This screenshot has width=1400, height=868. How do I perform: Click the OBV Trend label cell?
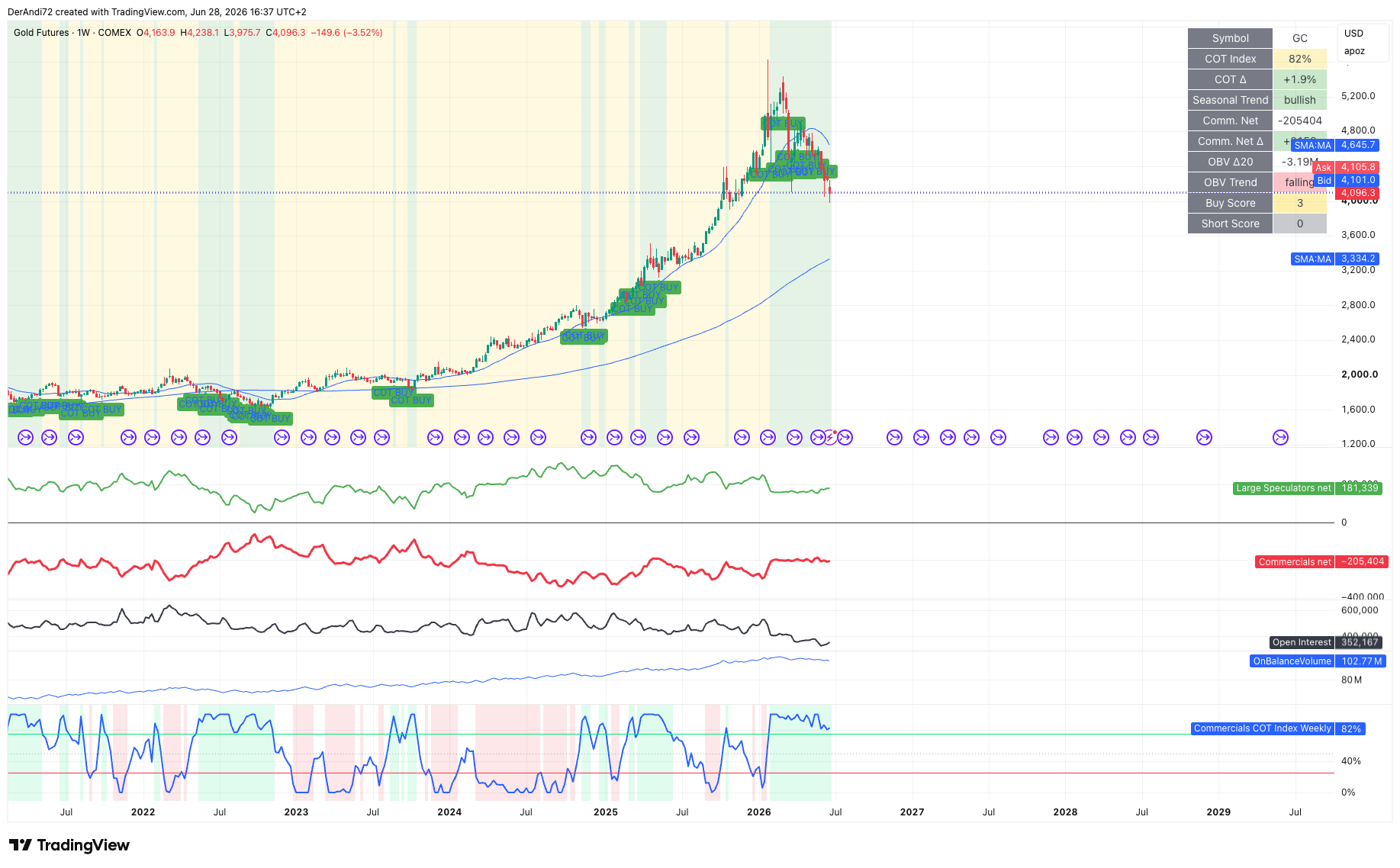(1230, 182)
